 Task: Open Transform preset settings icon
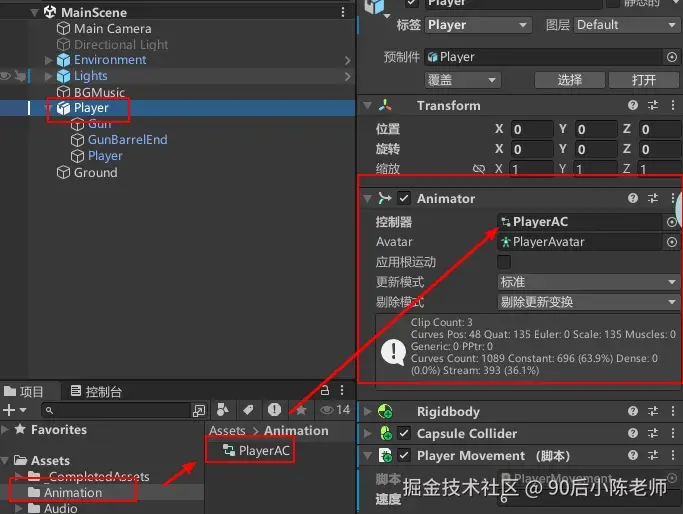[653, 105]
